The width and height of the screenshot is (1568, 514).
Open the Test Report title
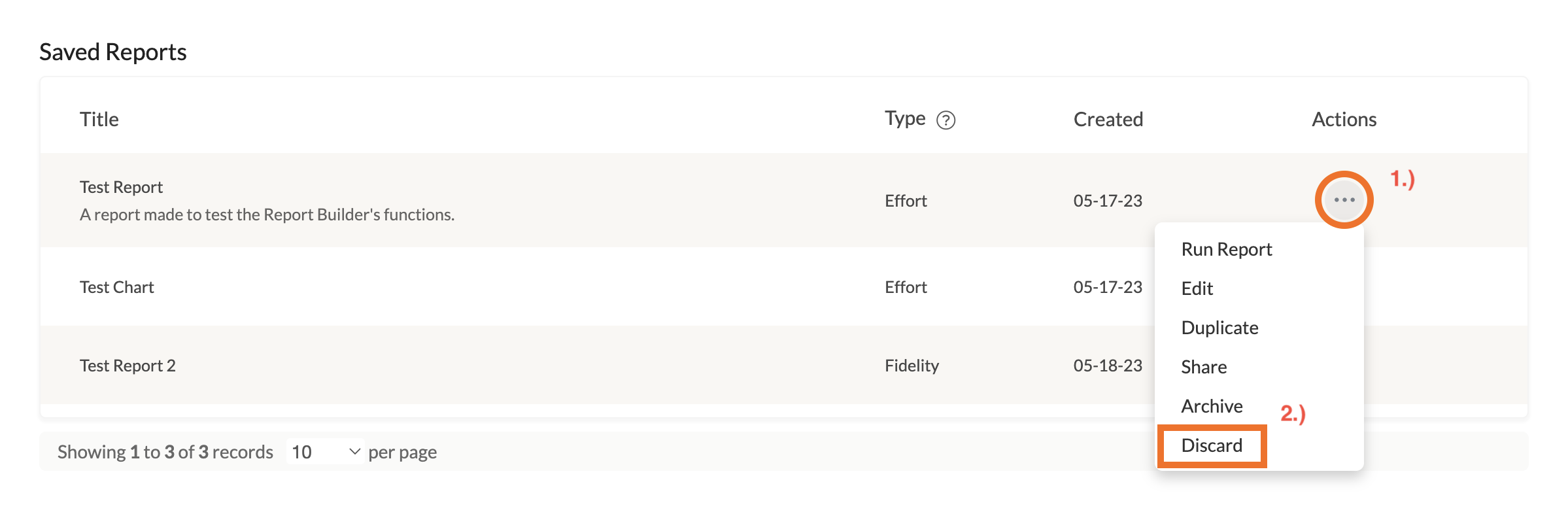tap(121, 187)
